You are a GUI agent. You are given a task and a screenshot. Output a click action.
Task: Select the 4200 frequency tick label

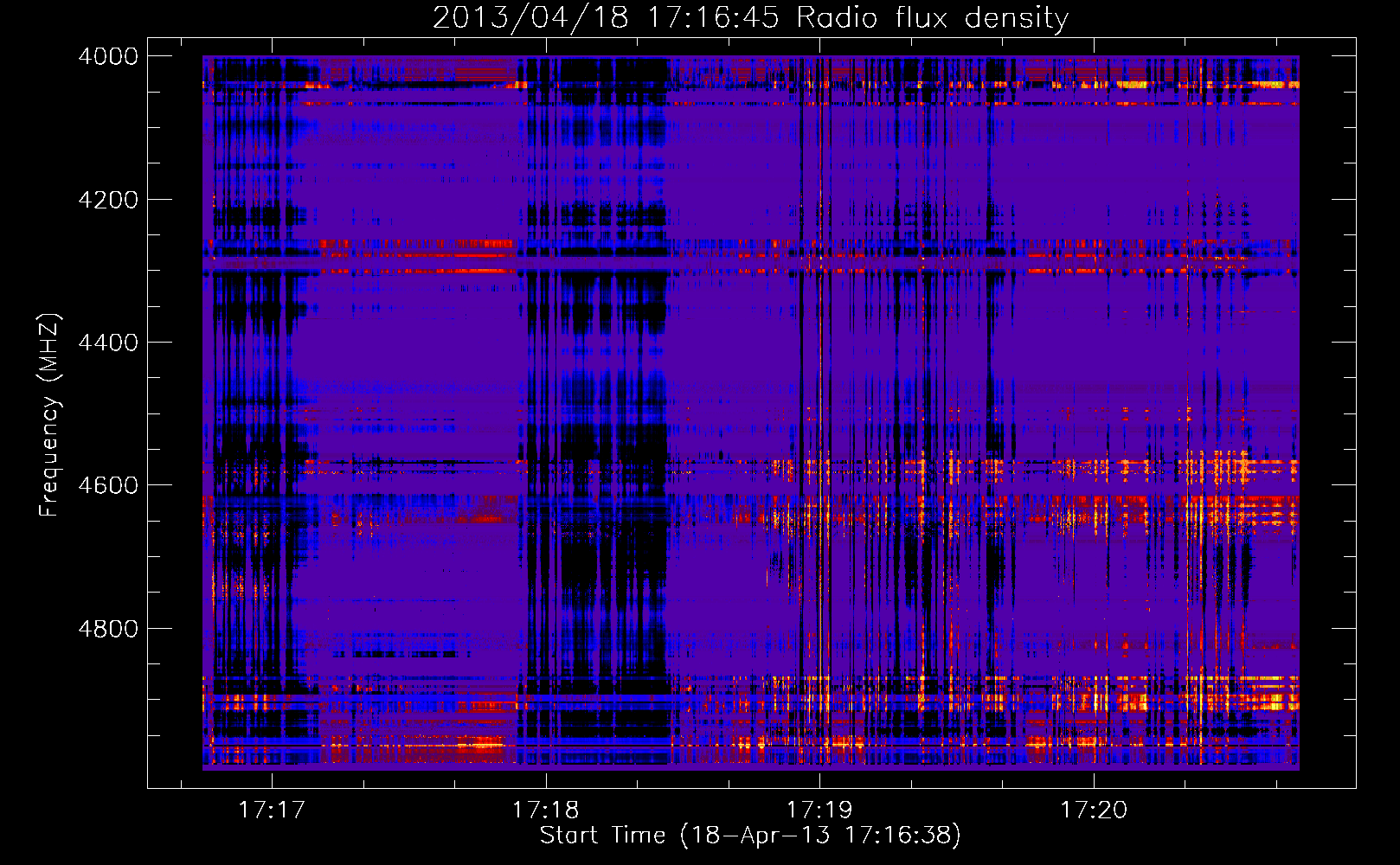[x=108, y=200]
